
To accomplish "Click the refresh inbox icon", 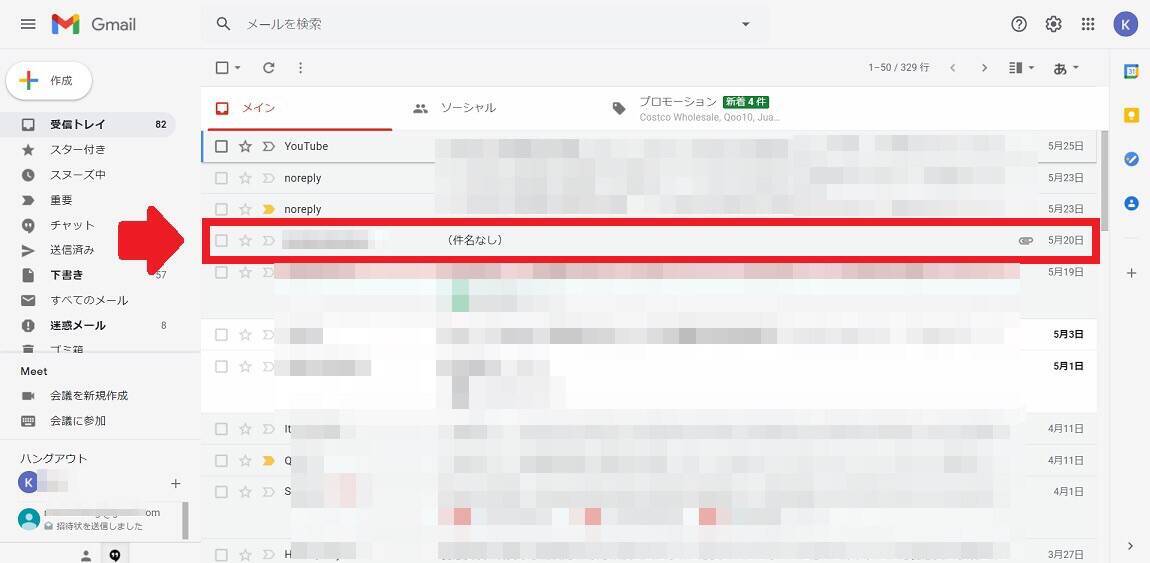I will [268, 68].
